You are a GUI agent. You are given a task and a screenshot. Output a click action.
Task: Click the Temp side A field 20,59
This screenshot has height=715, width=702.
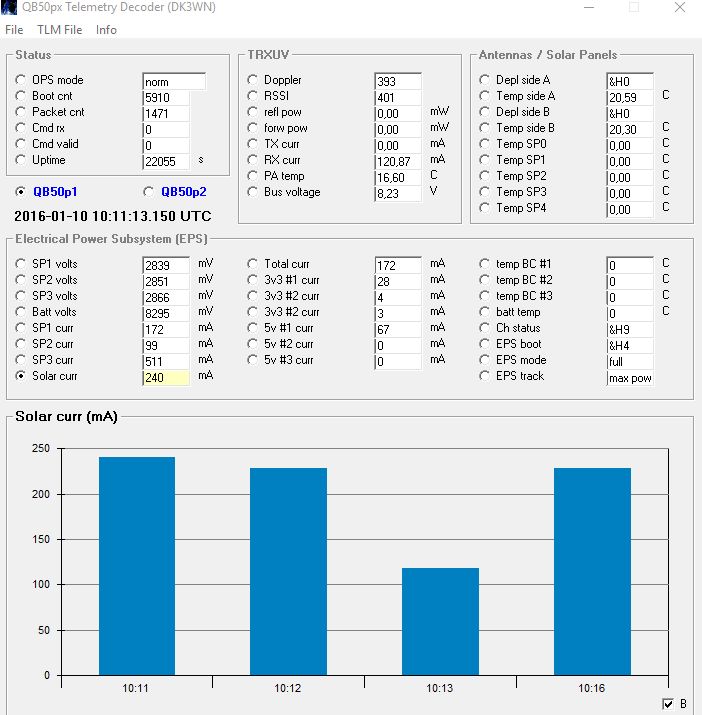pos(630,97)
